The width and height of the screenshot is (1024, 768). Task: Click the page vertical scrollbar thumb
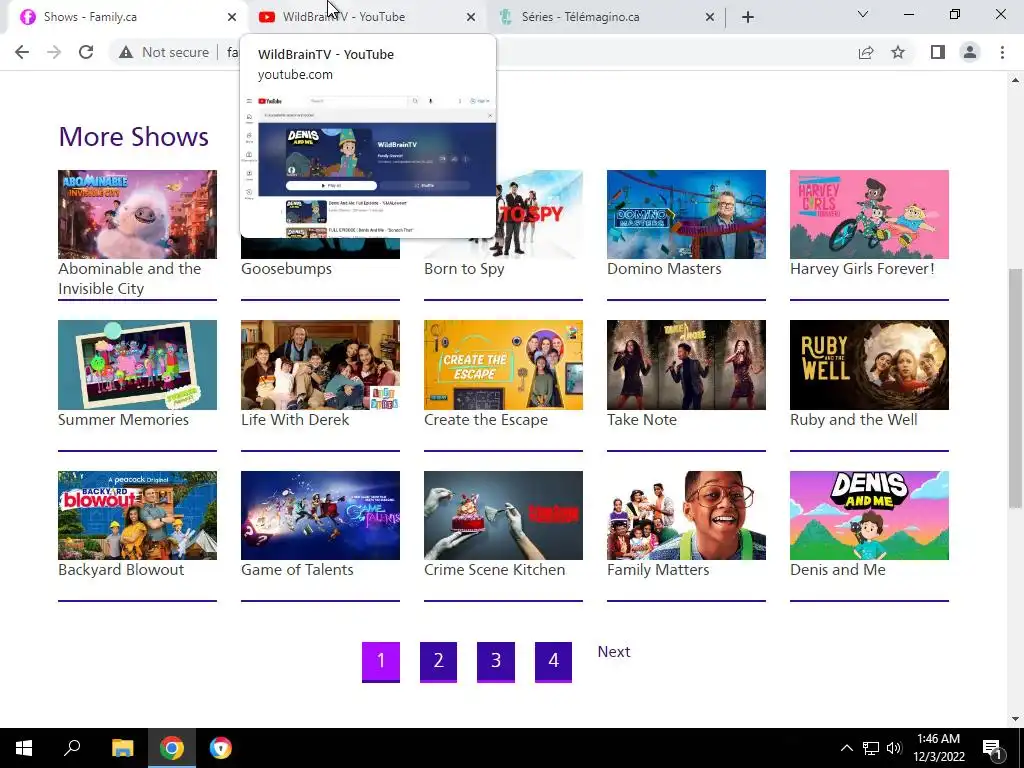(1016, 388)
